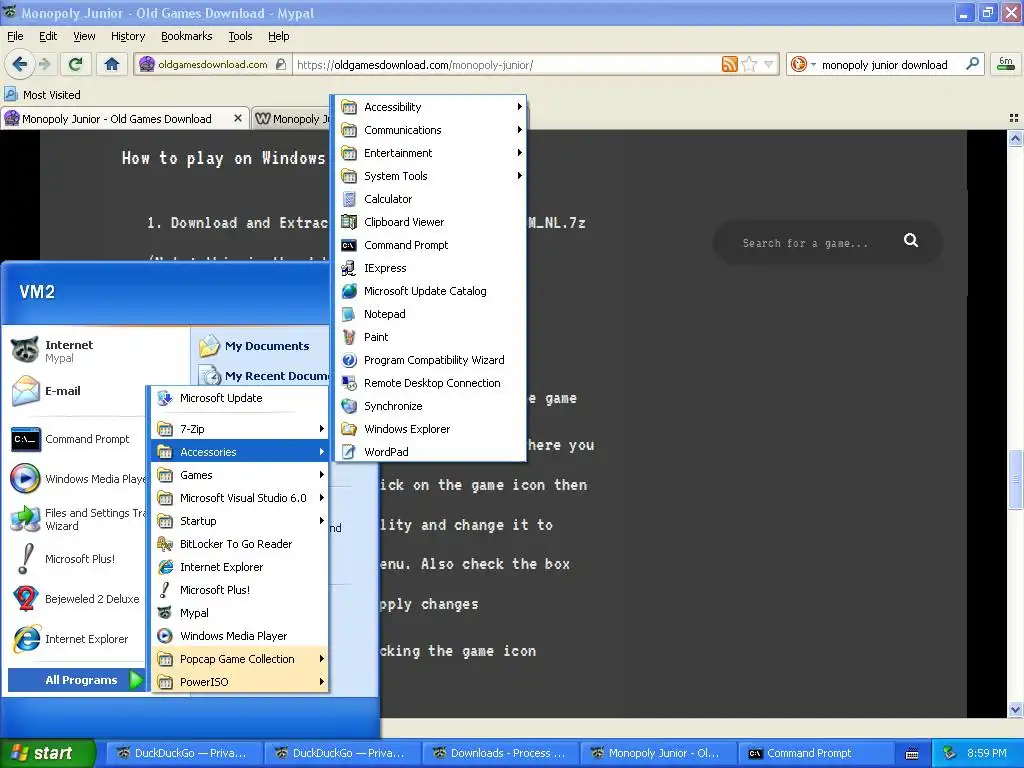Open IExpress

pos(430,268)
